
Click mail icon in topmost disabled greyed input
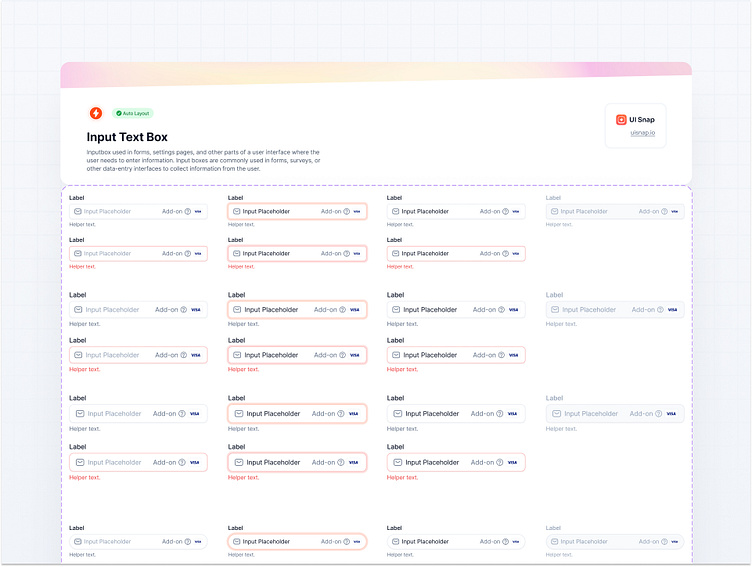[554, 211]
